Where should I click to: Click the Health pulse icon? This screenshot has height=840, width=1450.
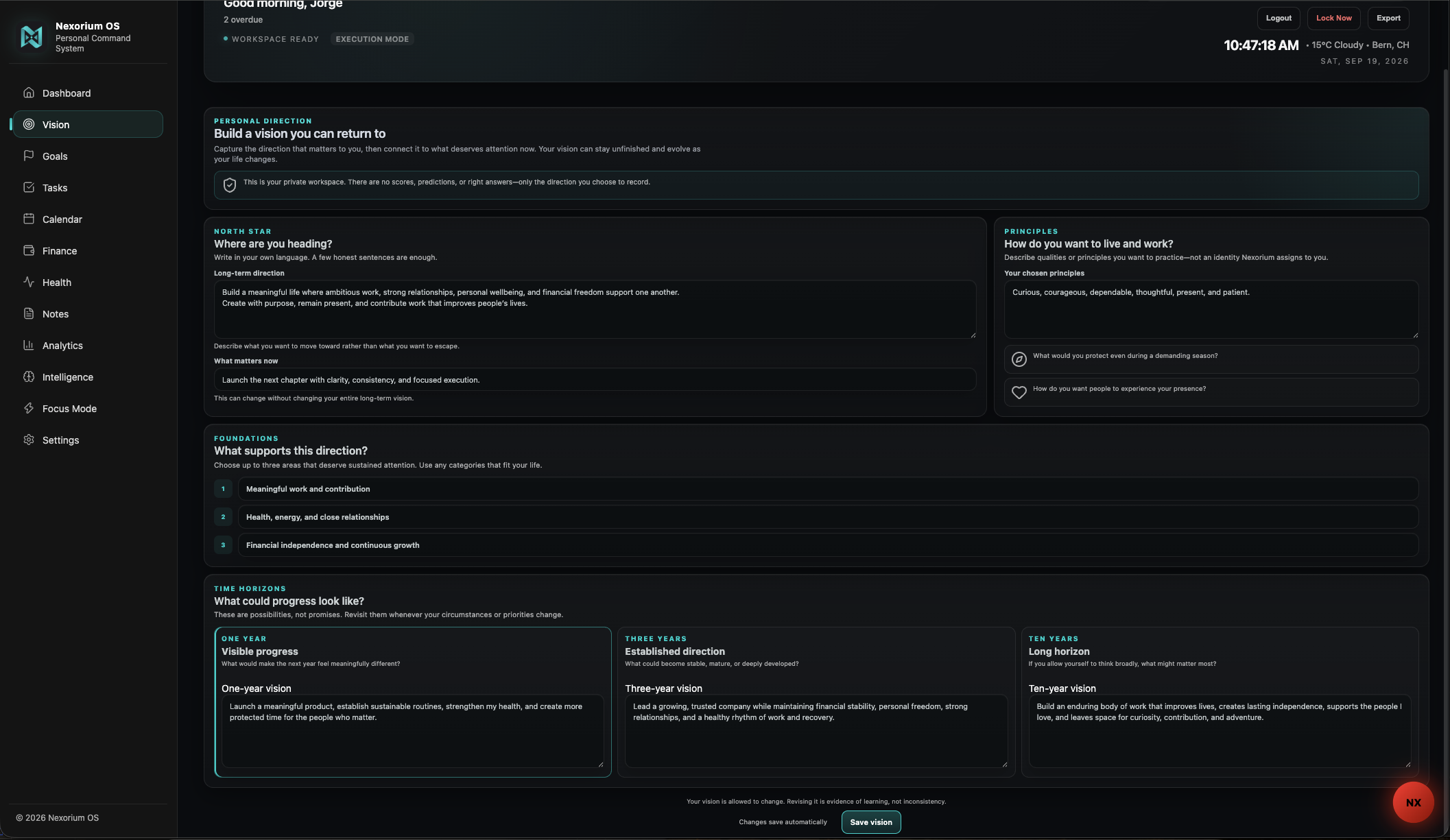tap(29, 282)
